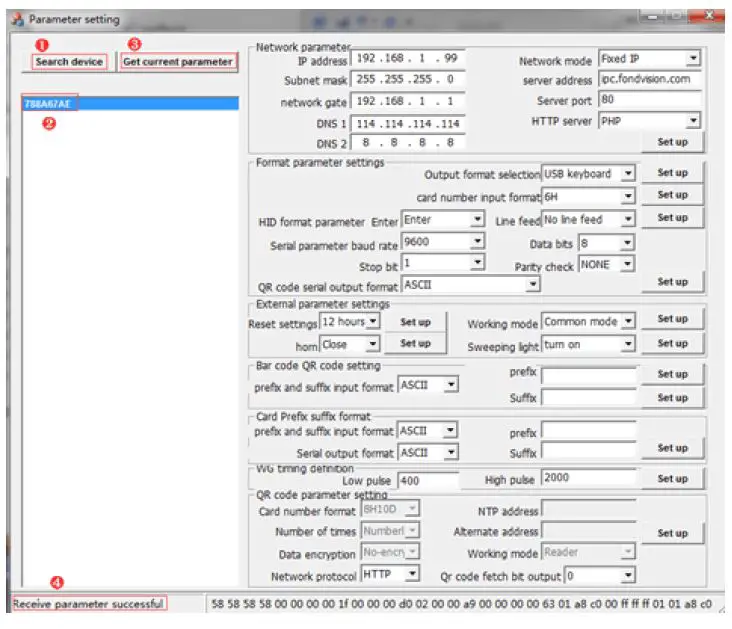732x629 pixels.
Task: Click the Parameter setting window icon
Action: click(18, 20)
